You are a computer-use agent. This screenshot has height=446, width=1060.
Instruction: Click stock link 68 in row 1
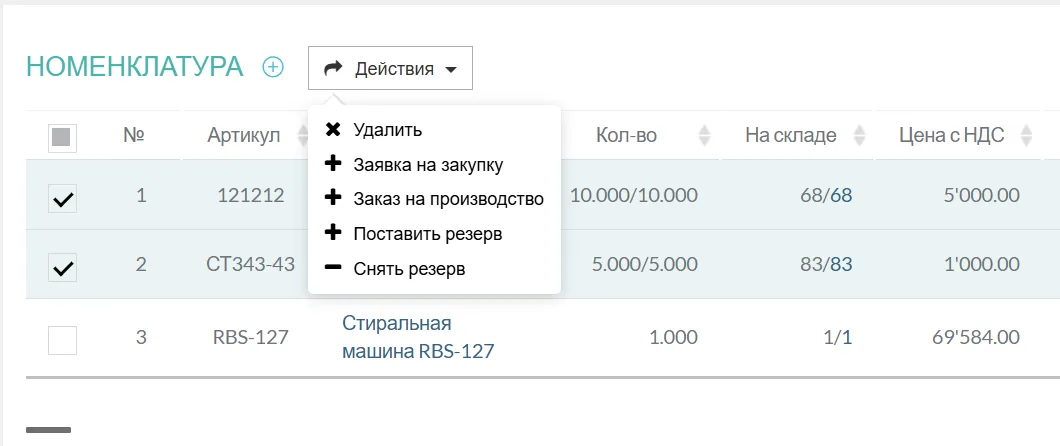click(x=841, y=195)
